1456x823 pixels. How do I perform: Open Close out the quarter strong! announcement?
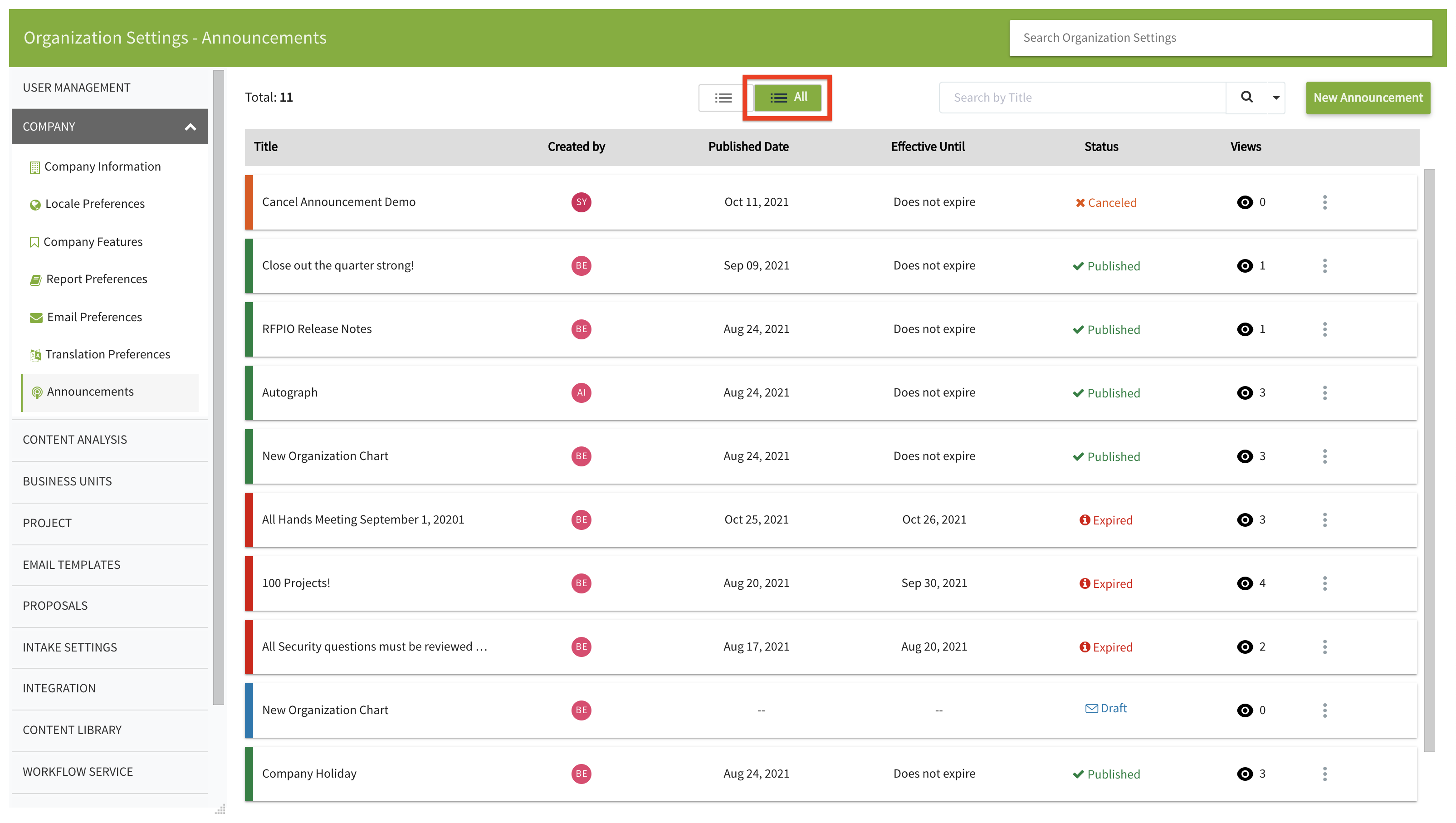coord(338,265)
